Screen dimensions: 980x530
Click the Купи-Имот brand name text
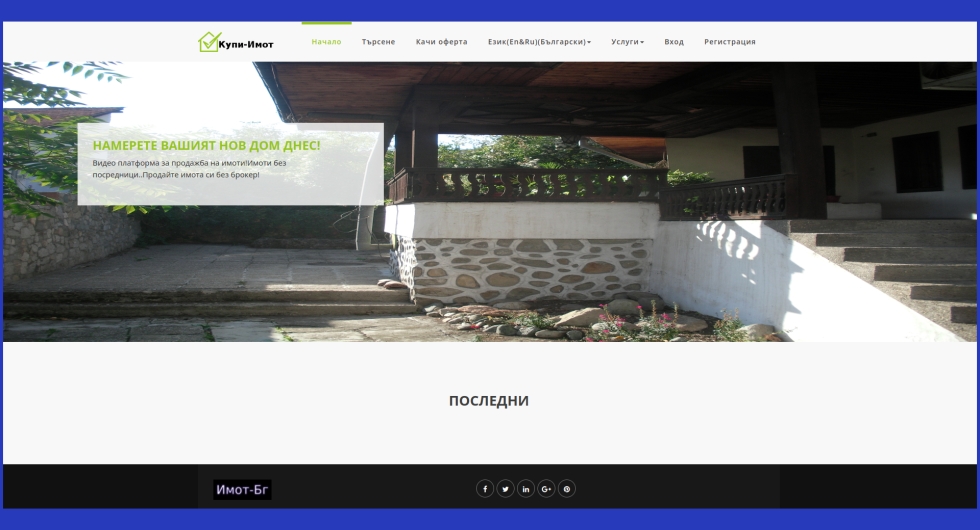click(x=246, y=44)
